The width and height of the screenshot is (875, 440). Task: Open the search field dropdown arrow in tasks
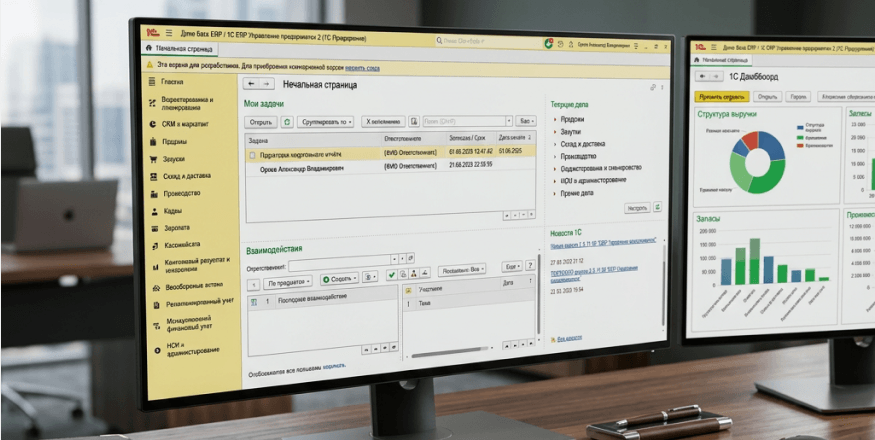coord(508,121)
